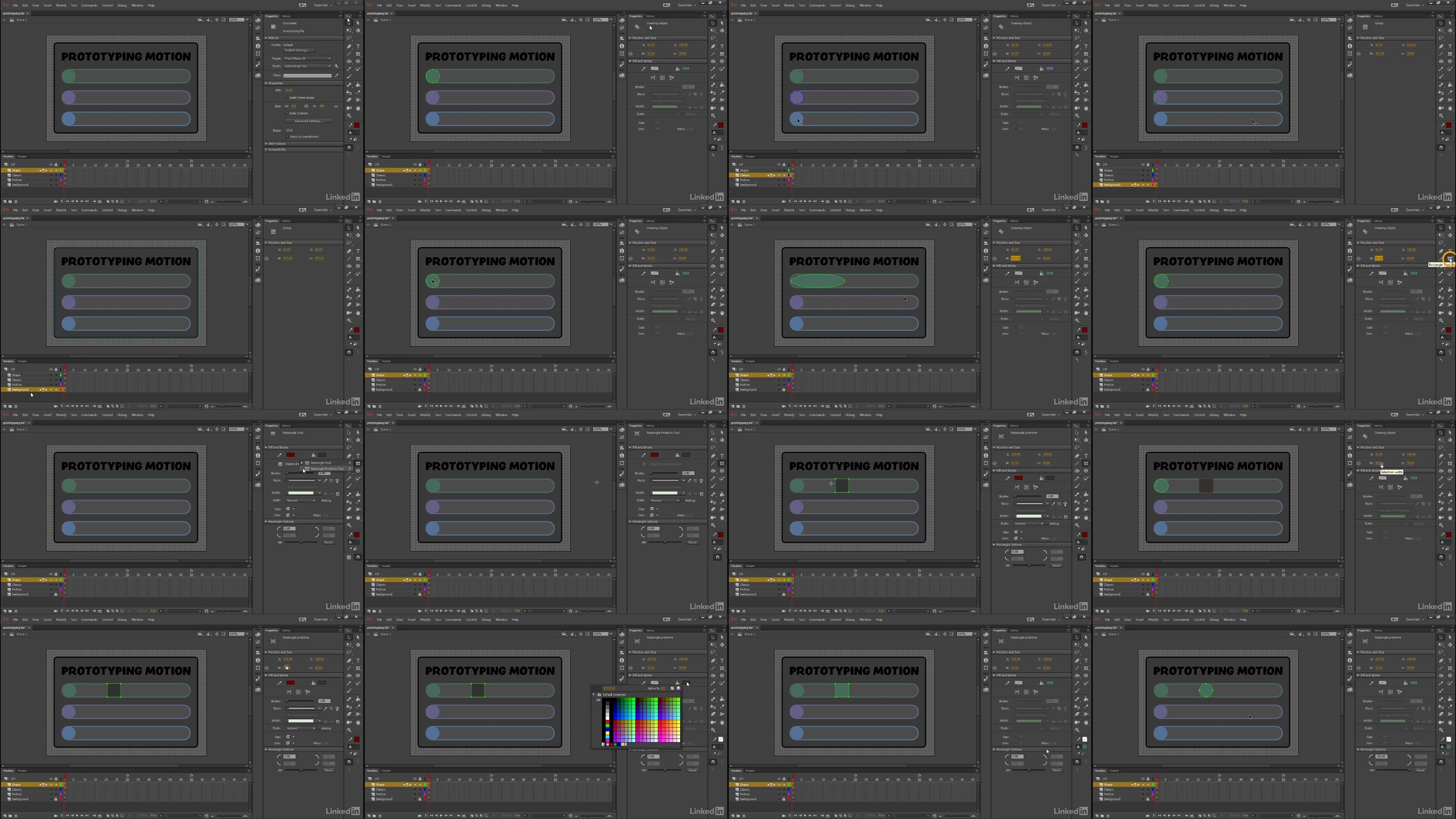Image resolution: width=1456 pixels, height=819 pixels.
Task: Toggle all-layers lock in Document properties frame timeline
Action: 56,164
